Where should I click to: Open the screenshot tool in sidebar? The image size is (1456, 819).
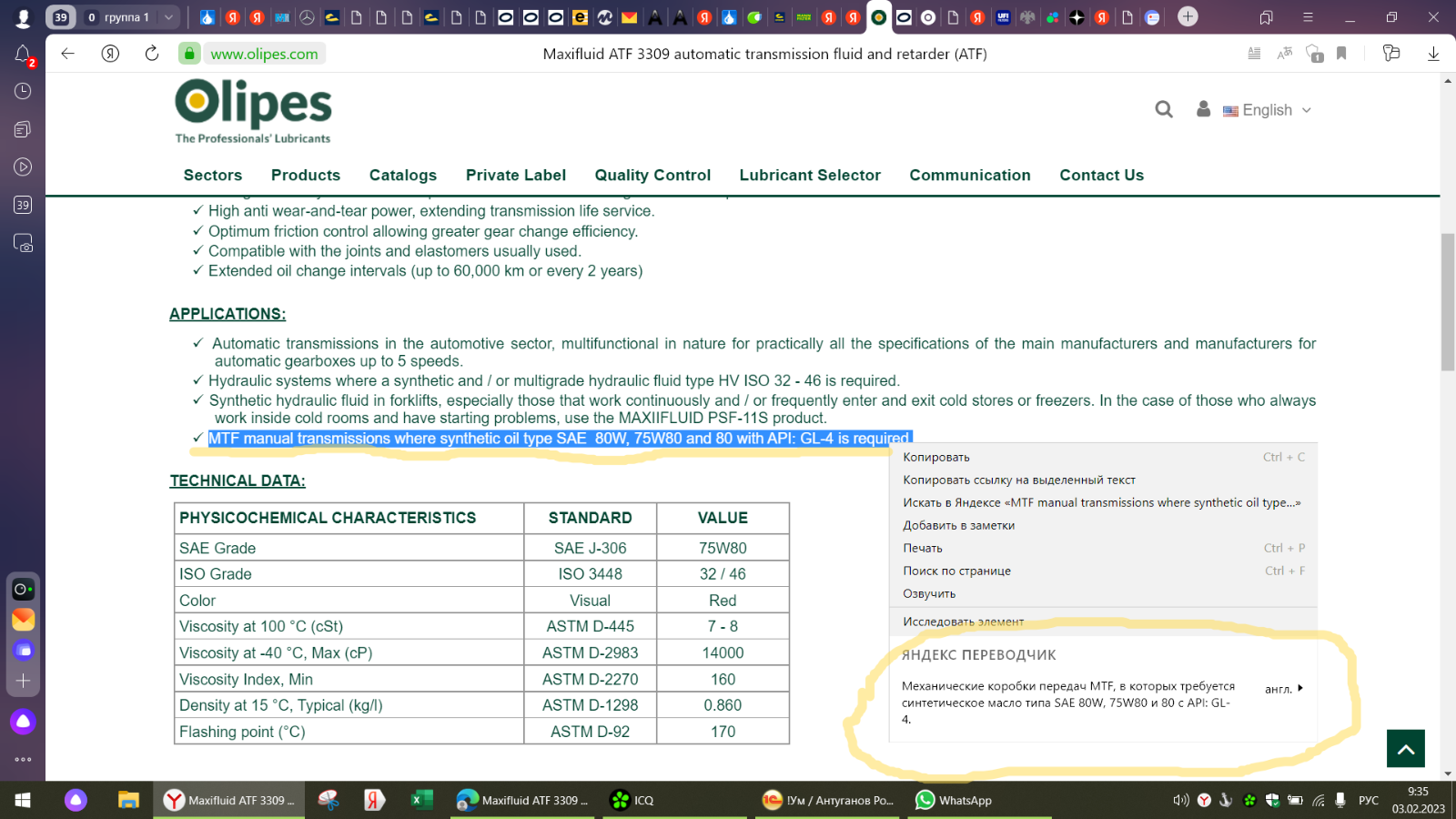point(23,243)
